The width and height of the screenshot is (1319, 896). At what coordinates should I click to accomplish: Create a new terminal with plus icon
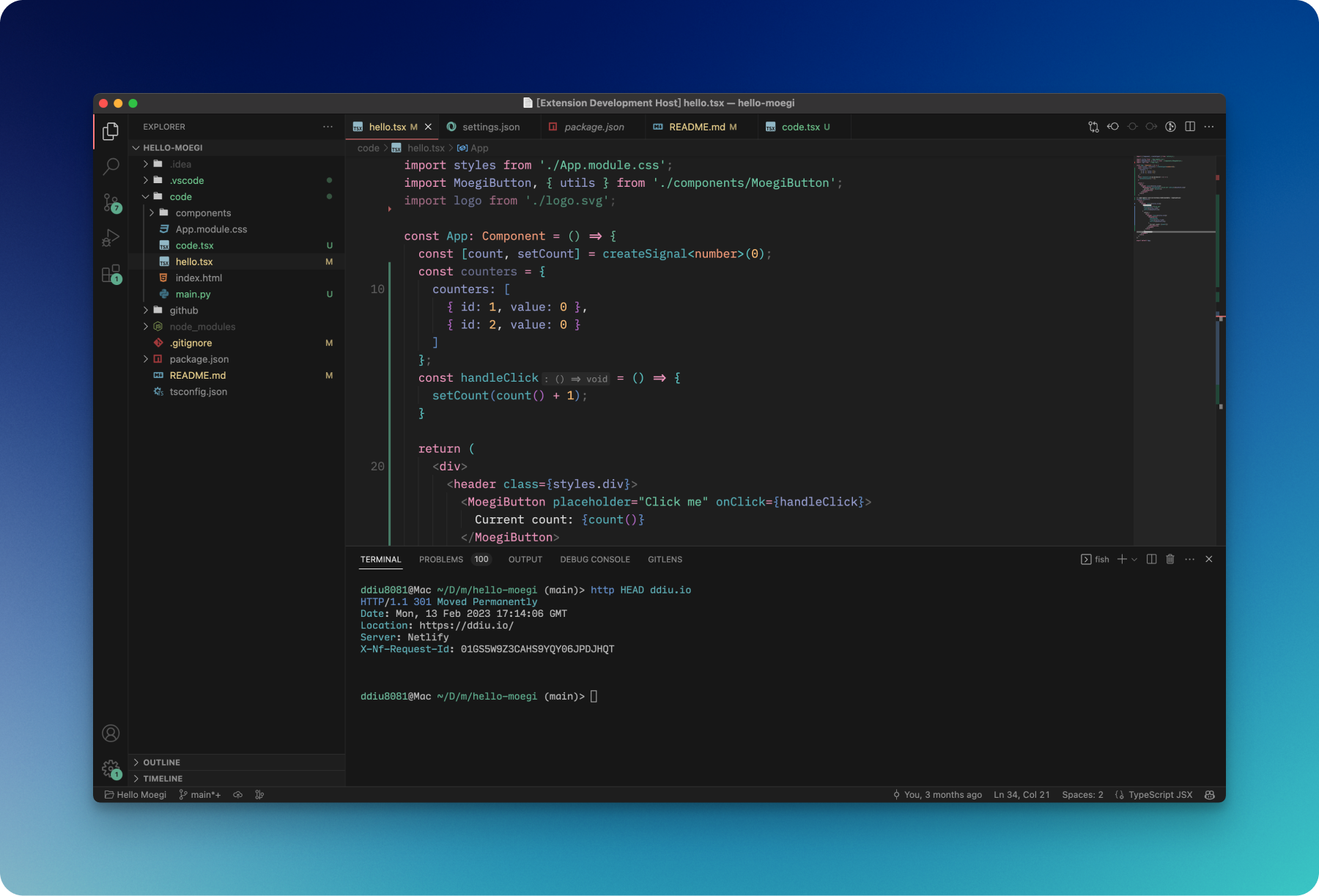1122,559
